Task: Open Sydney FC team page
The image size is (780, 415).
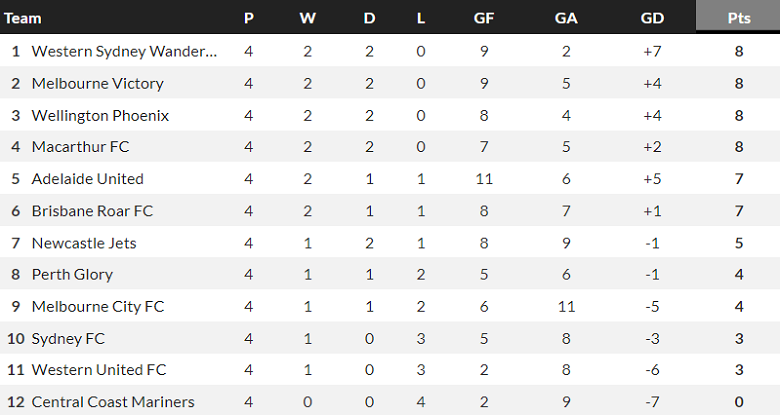Action: coord(68,338)
